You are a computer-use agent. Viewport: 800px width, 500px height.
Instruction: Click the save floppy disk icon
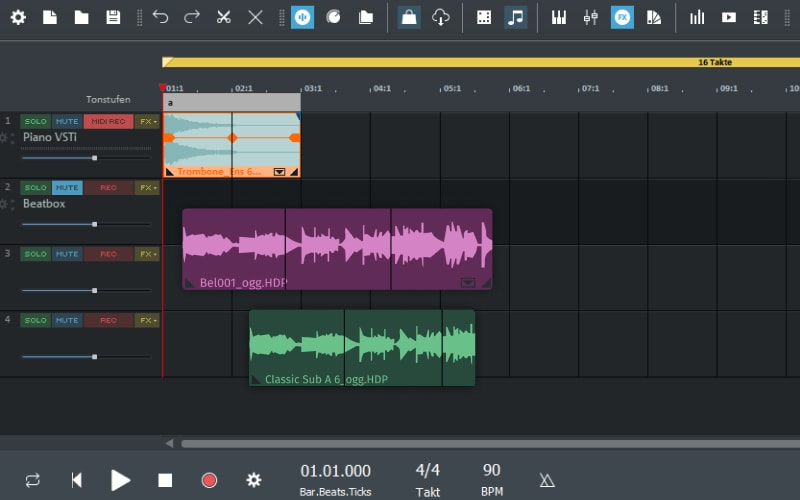113,17
